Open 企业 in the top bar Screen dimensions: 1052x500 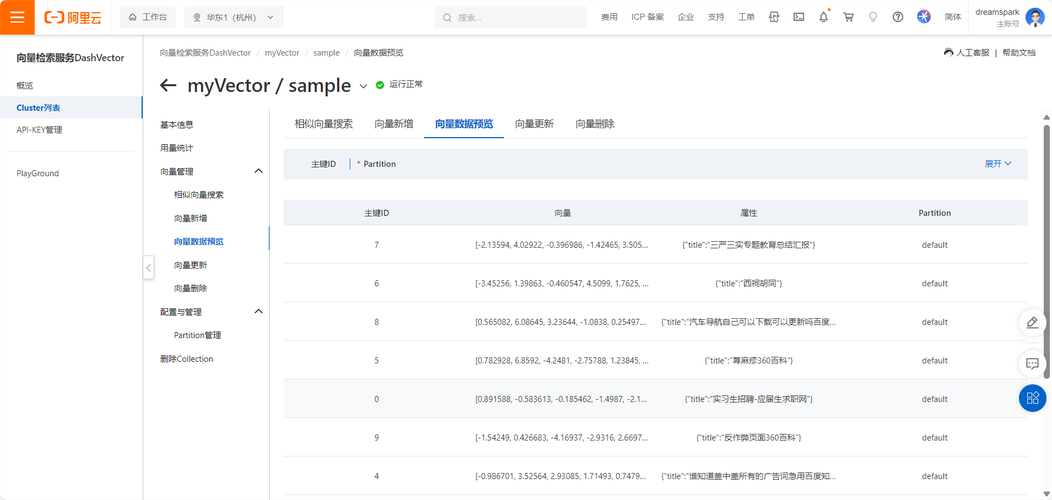point(686,17)
